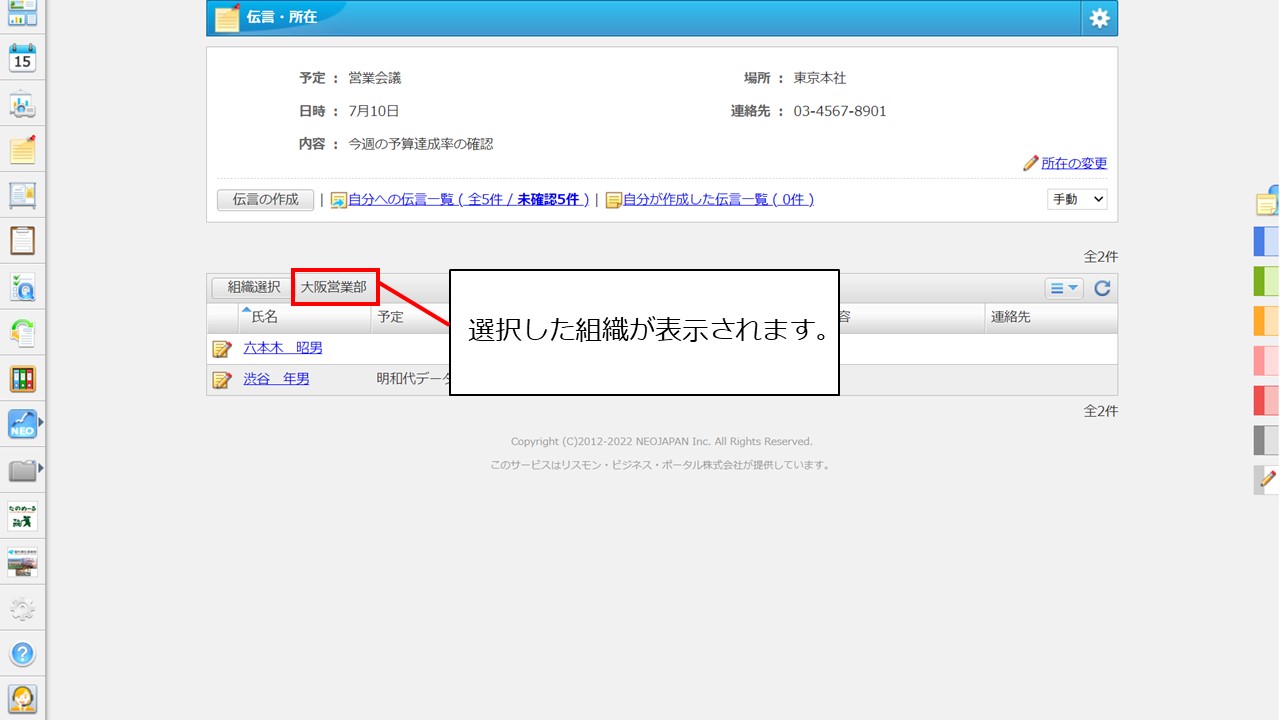Open the list view options dropdown

click(x=1064, y=289)
